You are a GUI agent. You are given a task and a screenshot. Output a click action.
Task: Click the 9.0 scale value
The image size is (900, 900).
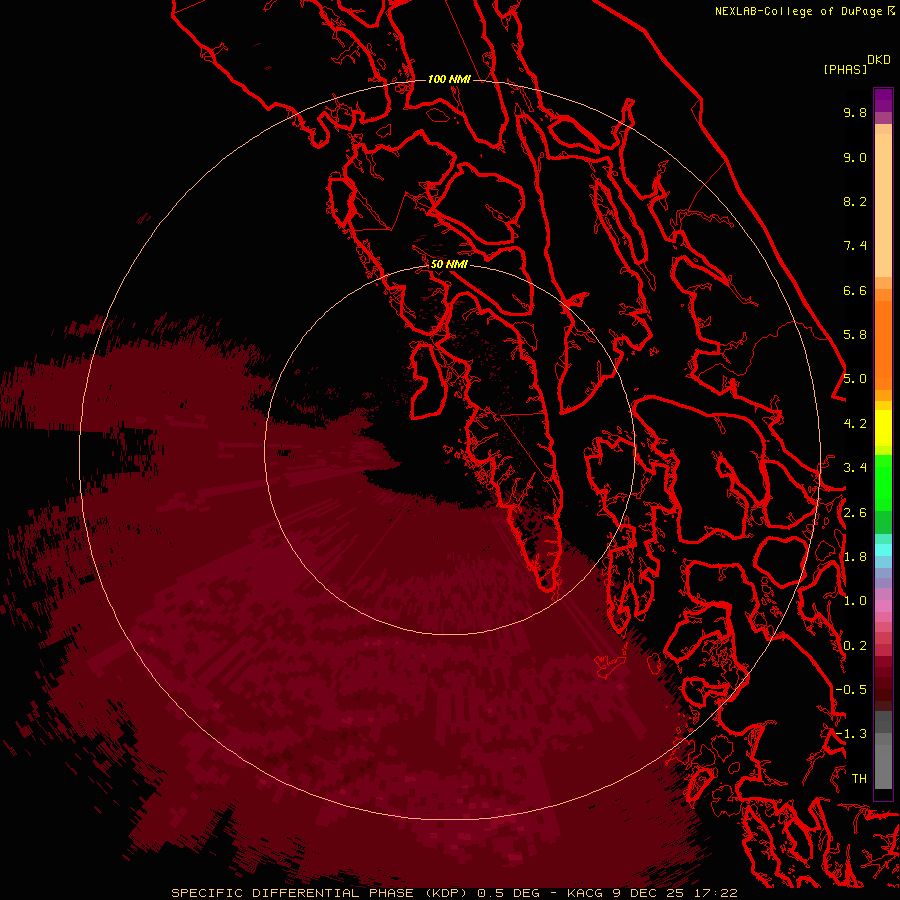[x=855, y=157]
